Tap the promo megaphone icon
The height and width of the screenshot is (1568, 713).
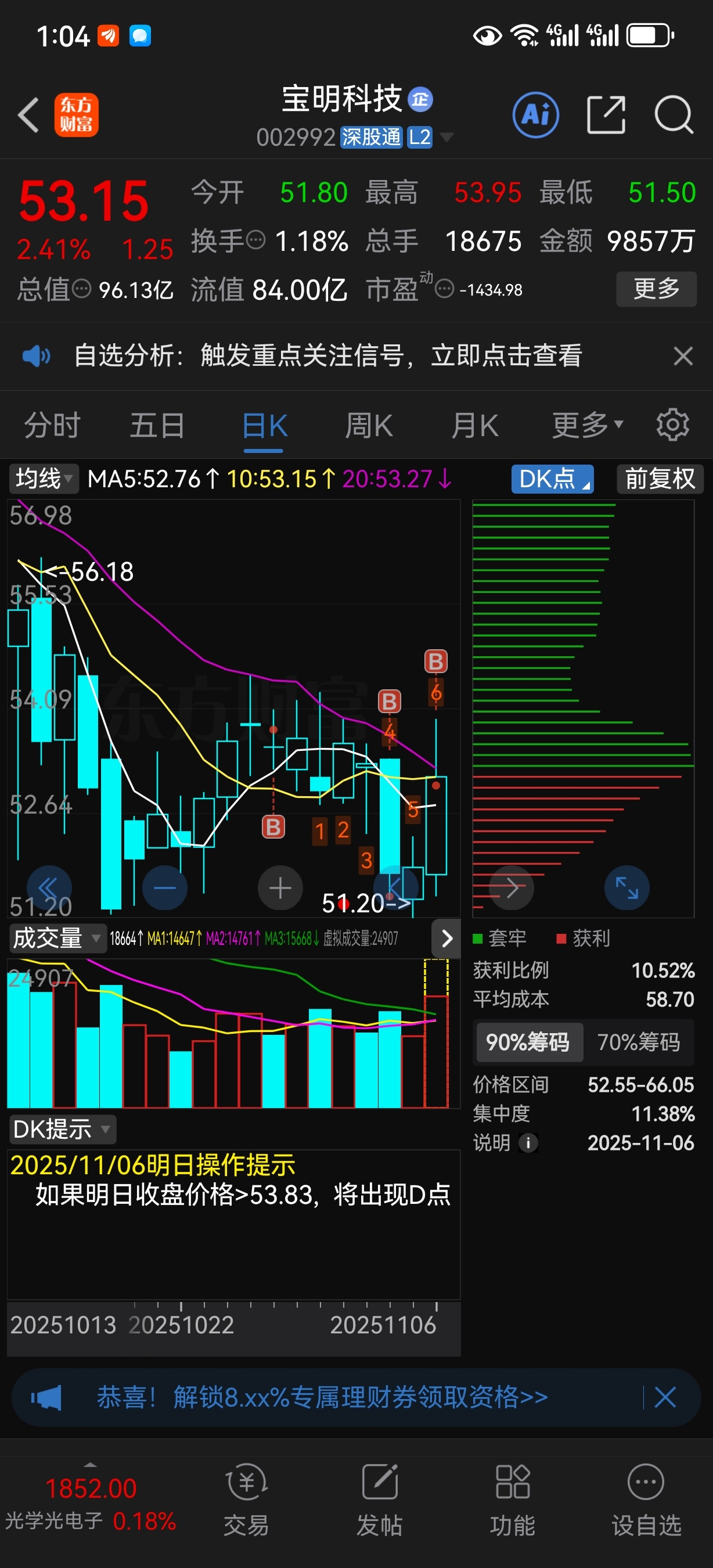click(46, 1397)
